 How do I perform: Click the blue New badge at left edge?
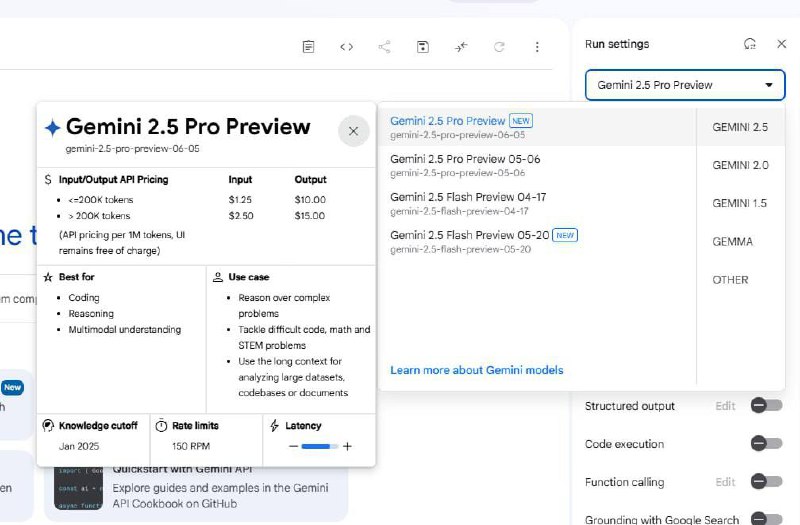pyautogui.click(x=12, y=388)
